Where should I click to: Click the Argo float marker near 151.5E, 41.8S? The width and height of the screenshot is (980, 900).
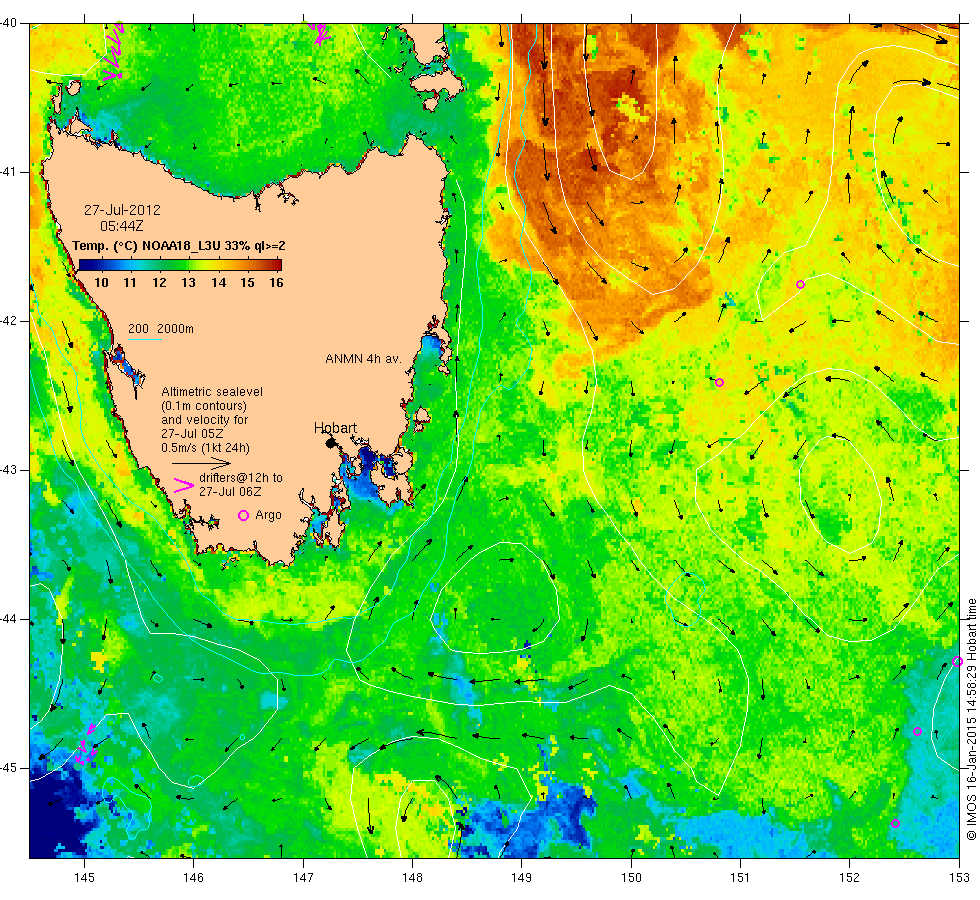800,284
